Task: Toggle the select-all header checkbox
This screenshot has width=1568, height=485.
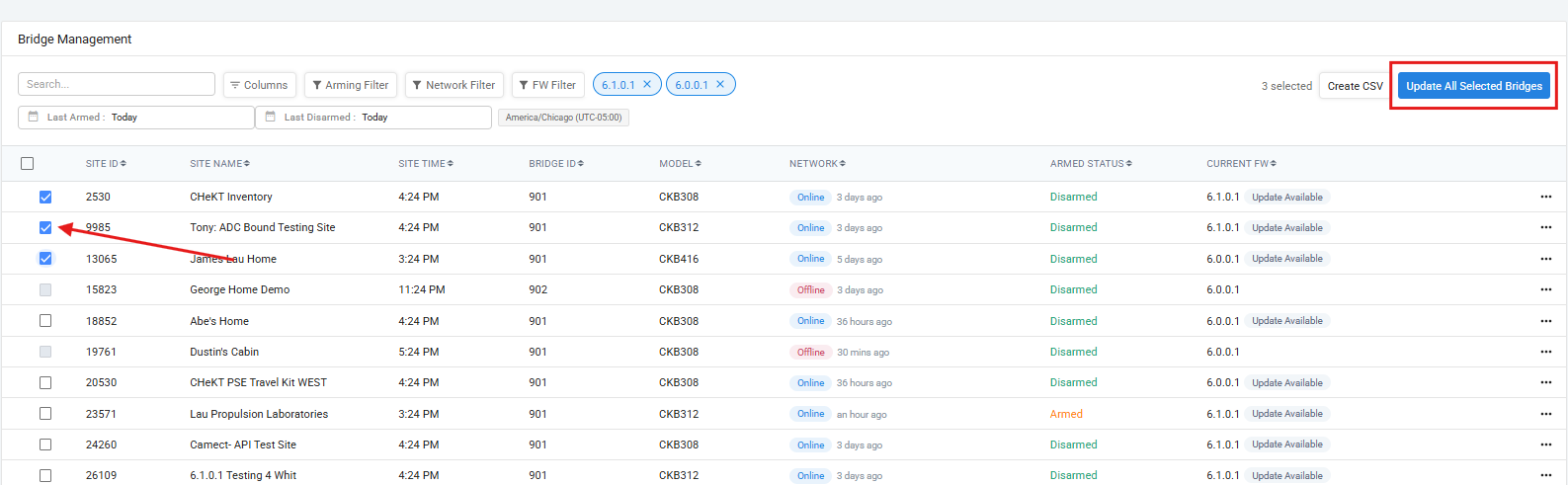Action: [x=27, y=164]
